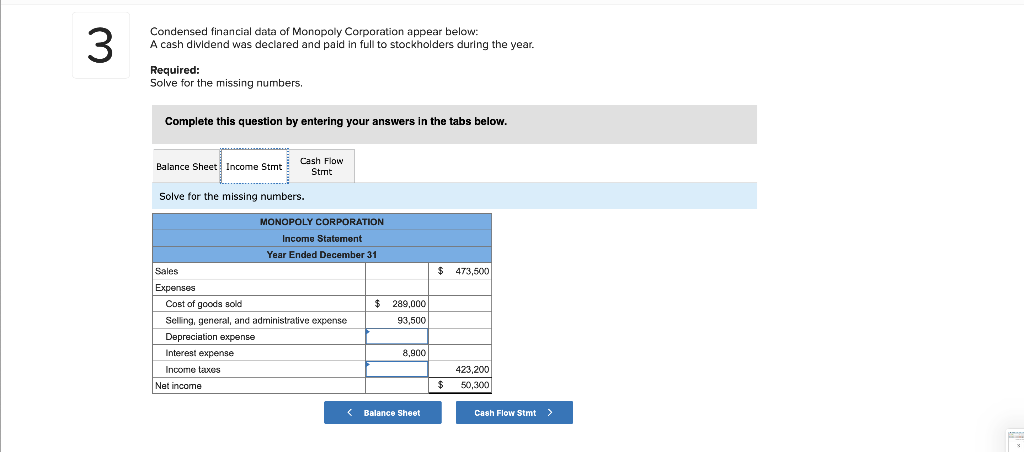
Task: Click the Required heading
Action: [175, 70]
